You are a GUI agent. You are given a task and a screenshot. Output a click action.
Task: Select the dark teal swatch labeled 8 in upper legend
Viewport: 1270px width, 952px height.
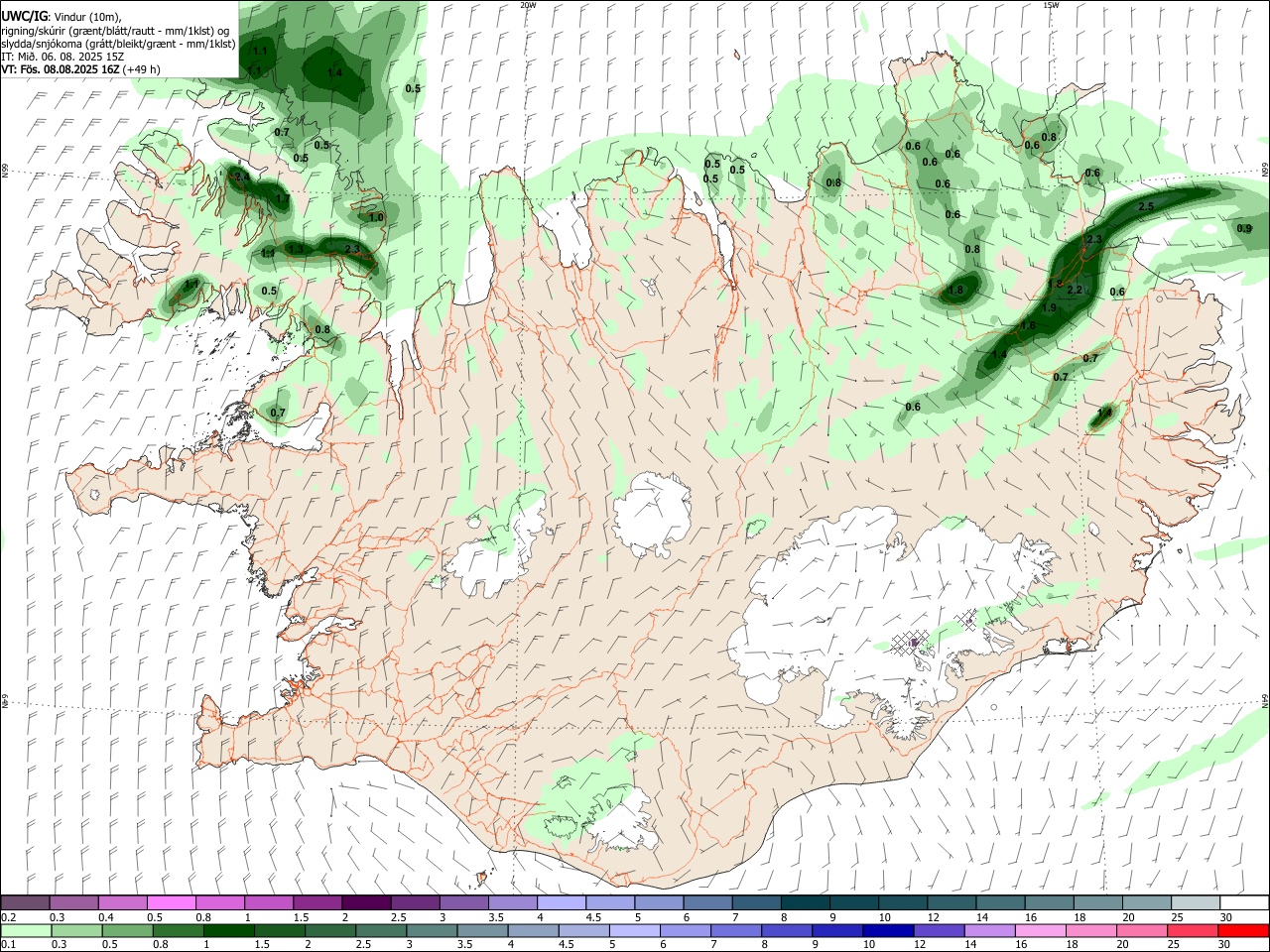[806, 902]
